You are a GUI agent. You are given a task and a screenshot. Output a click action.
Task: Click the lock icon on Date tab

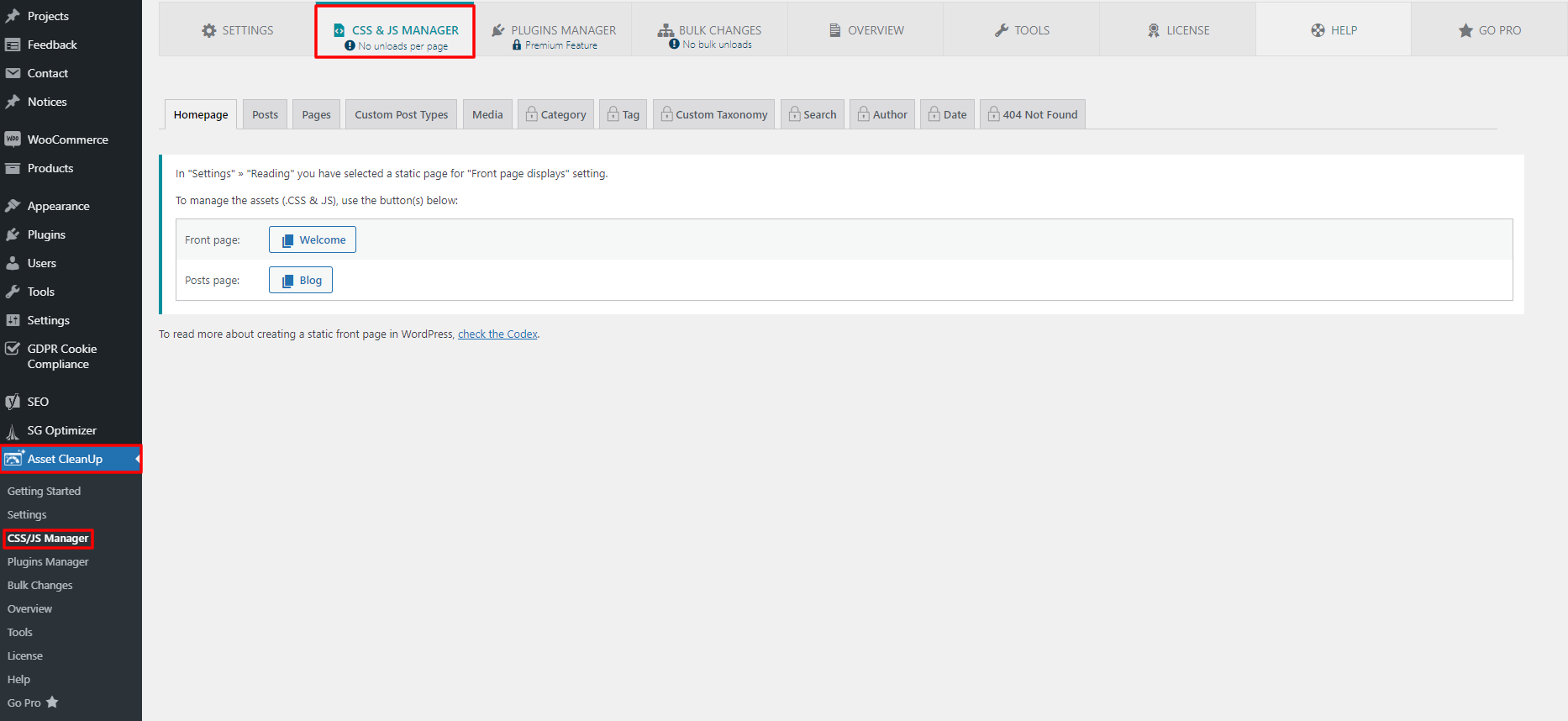(x=934, y=113)
